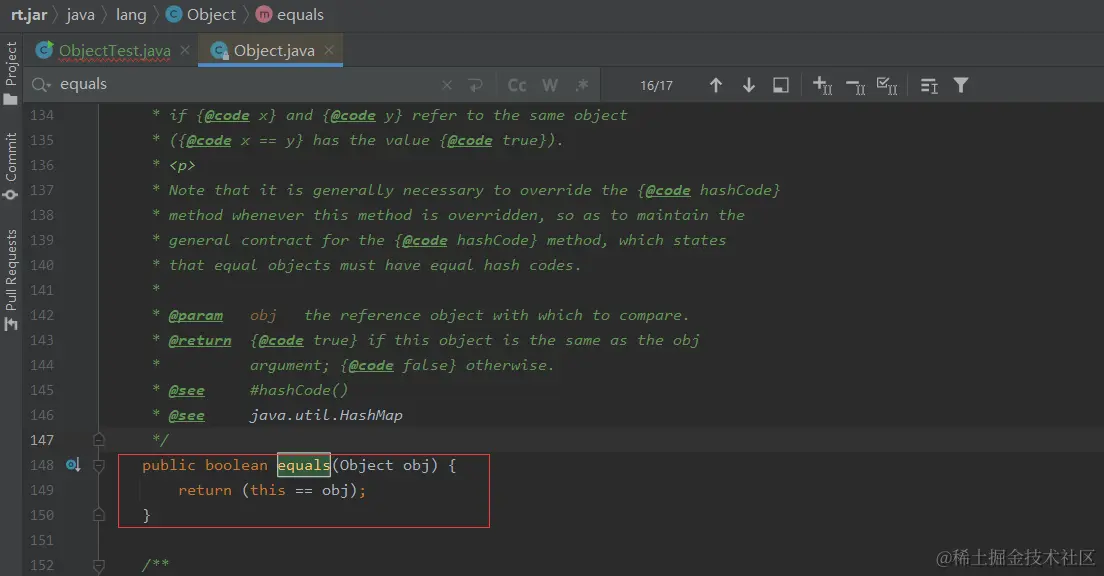
Task: Click the overridden method gutter icon at line 148
Action: click(x=73, y=465)
